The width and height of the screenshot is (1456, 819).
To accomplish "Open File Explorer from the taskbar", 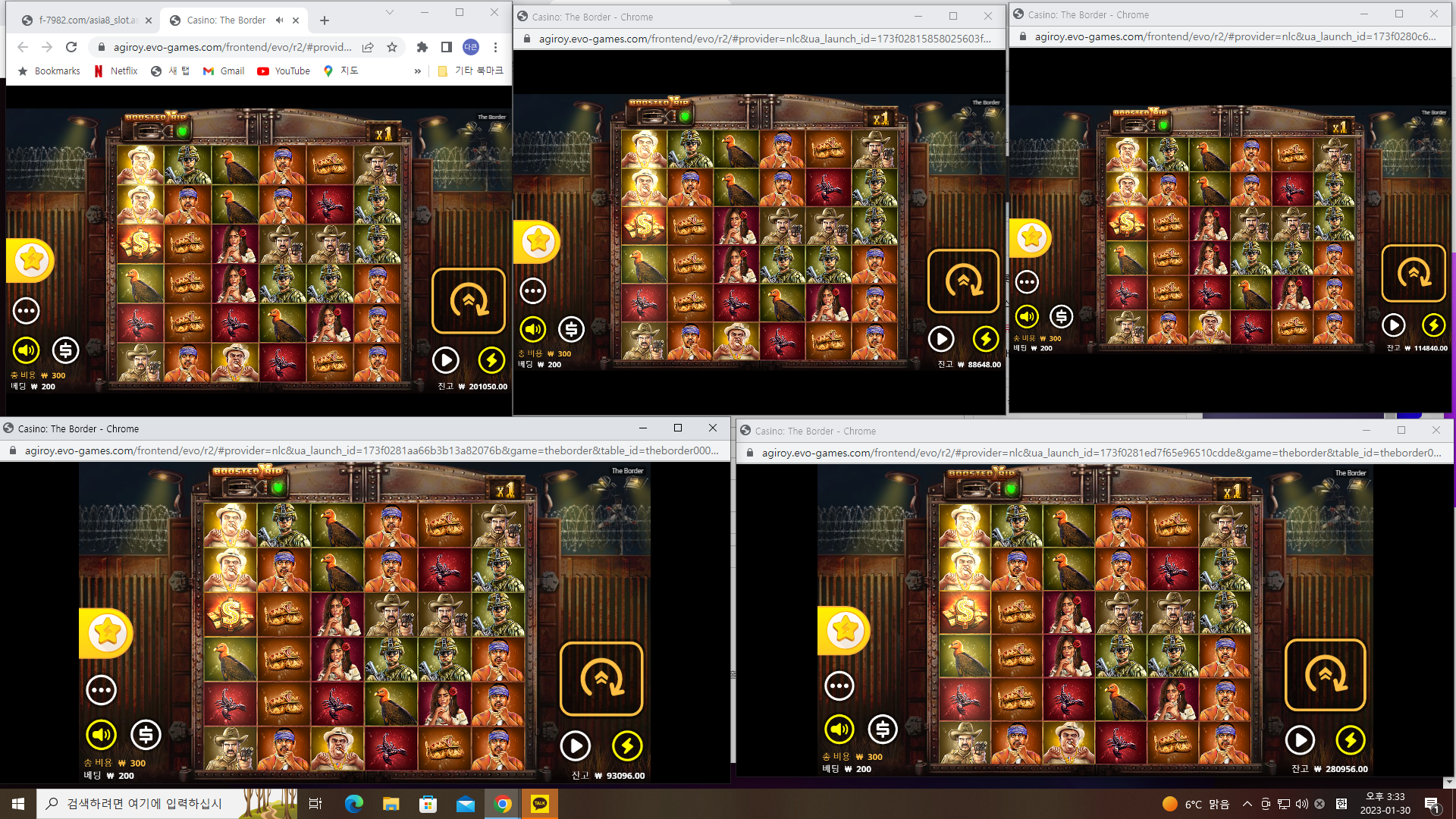I will tap(391, 804).
